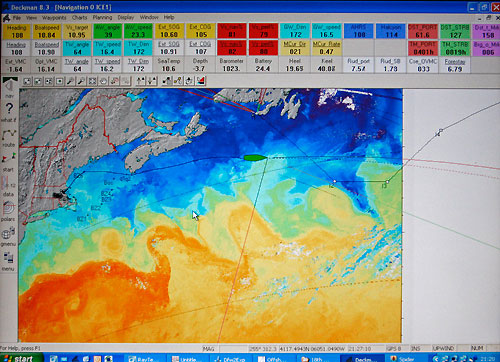The height and width of the screenshot is (362, 500).
Task: Open the polars tool in sidebar
Action: click(x=8, y=211)
